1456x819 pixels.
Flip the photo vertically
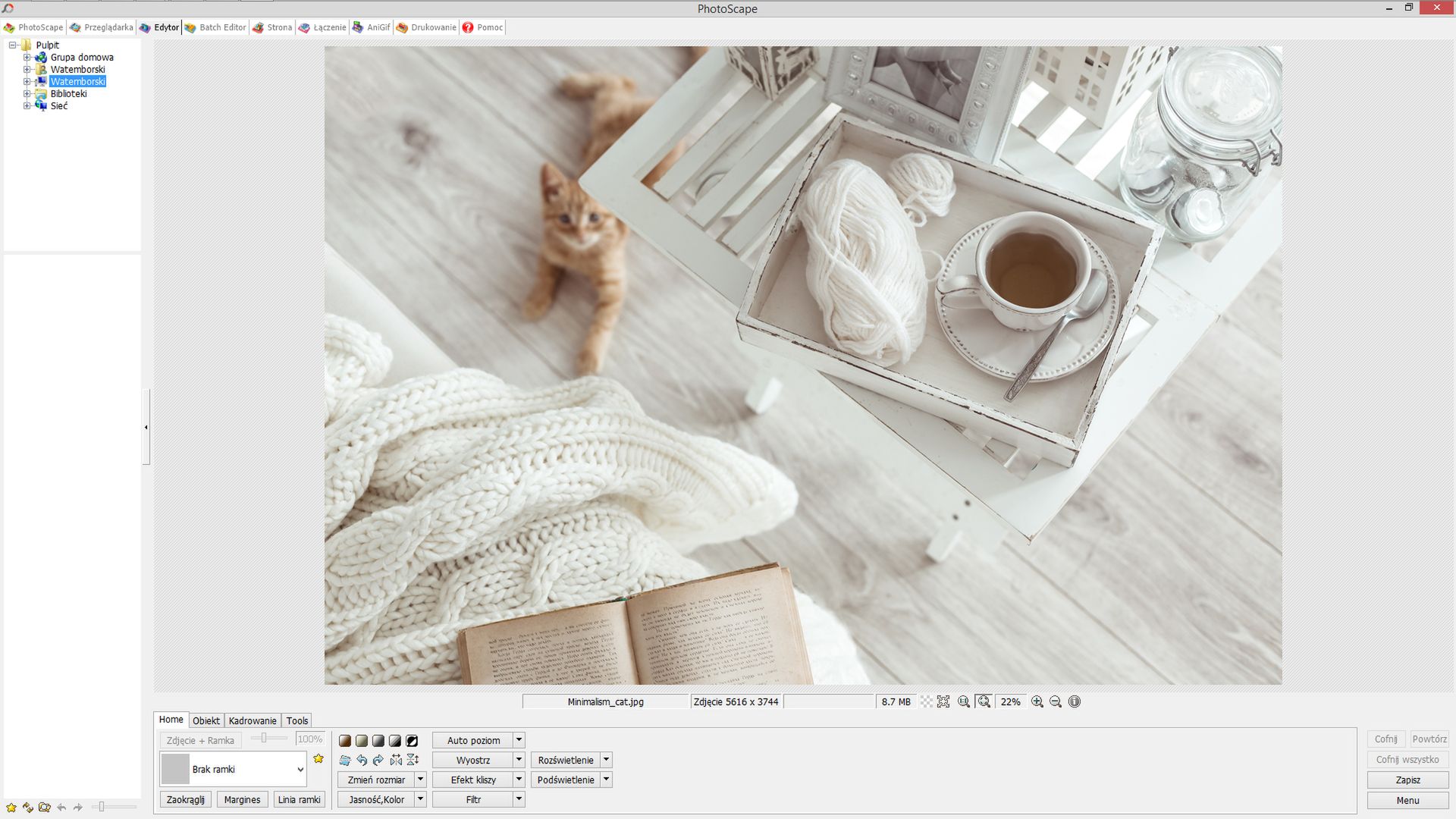413,760
